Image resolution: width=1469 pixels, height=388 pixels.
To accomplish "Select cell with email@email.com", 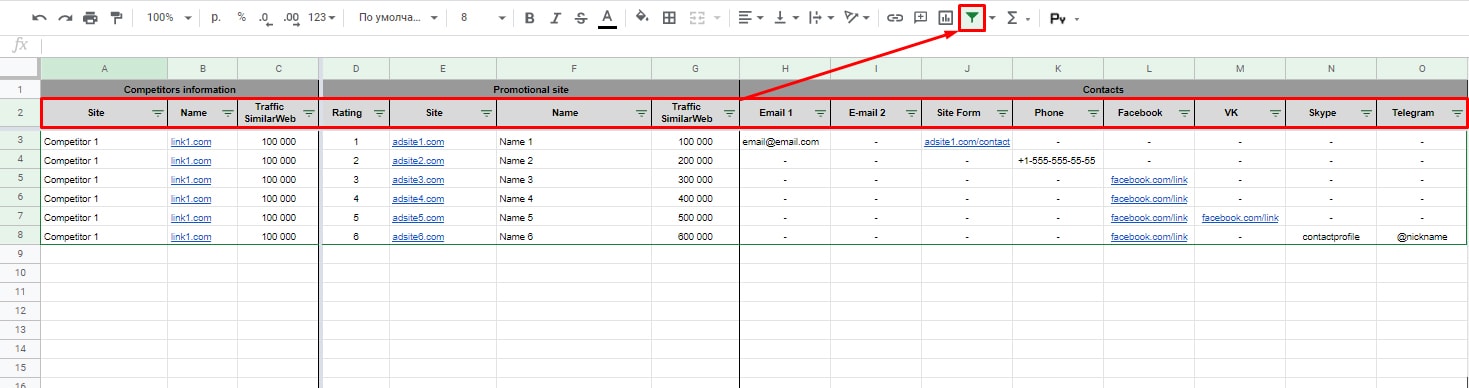I will point(785,142).
